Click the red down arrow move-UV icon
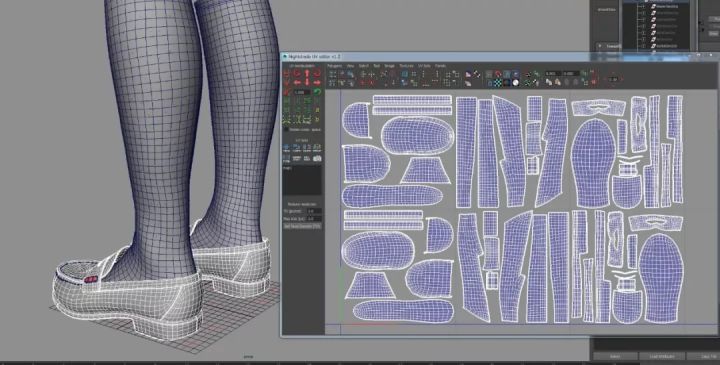Image resolution: width=720 pixels, height=365 pixels. (307, 83)
